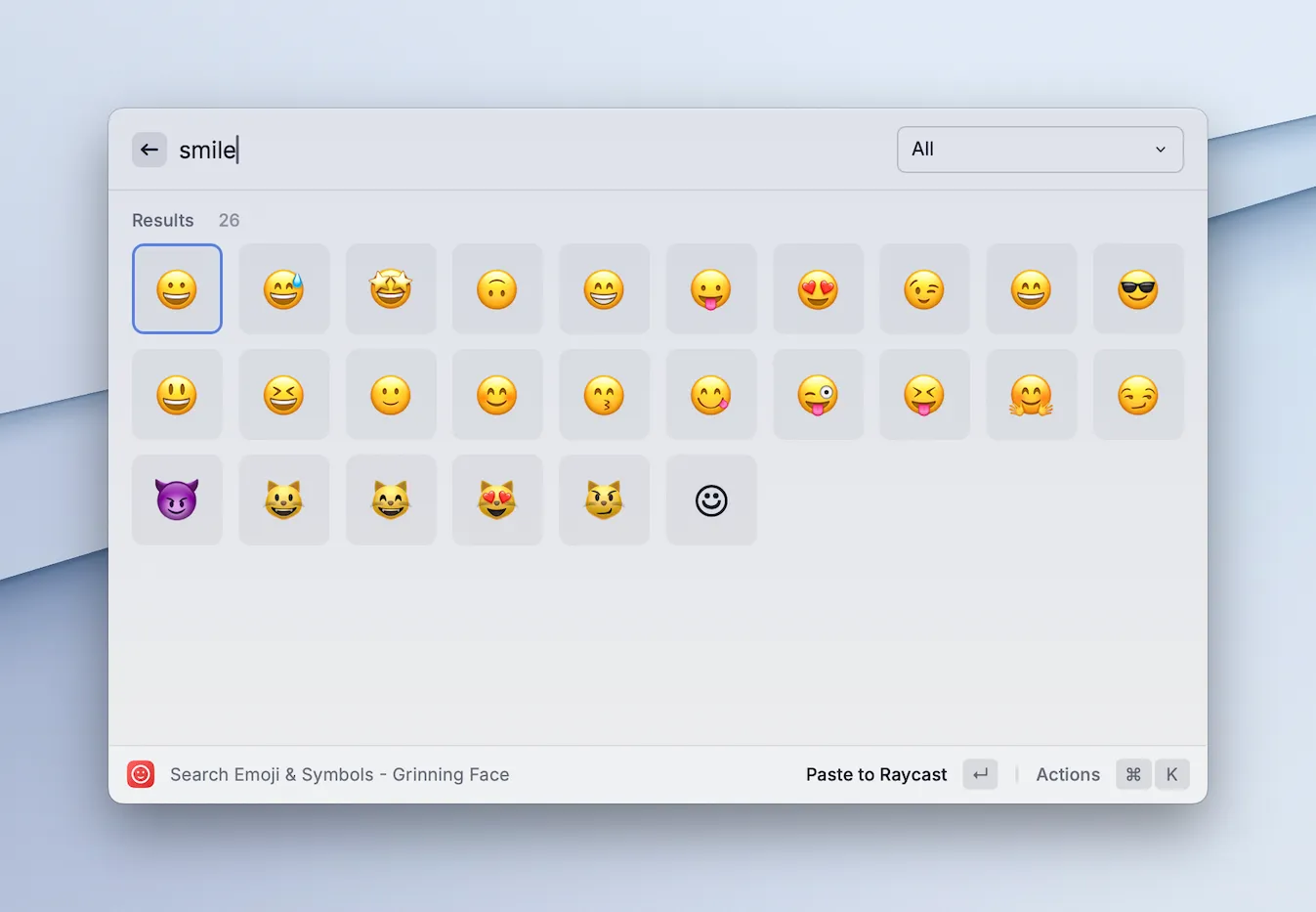Click the purple smiling devil emoji

pyautogui.click(x=177, y=499)
